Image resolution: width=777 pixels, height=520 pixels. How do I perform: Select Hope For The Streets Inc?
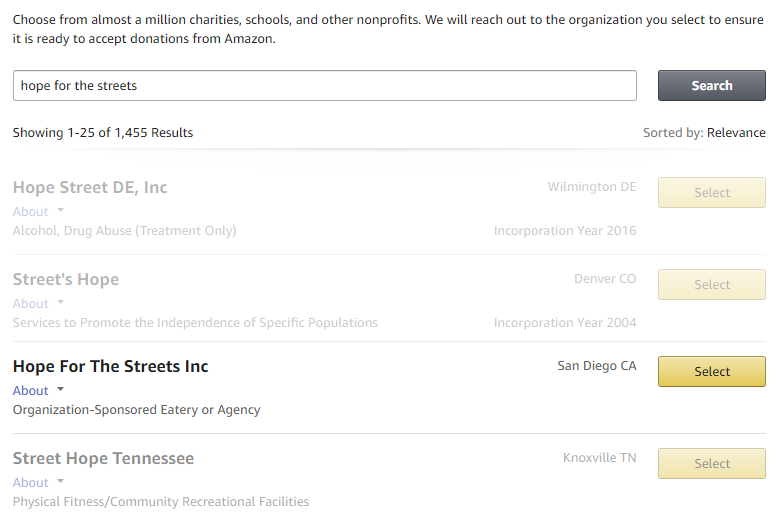[x=711, y=372]
